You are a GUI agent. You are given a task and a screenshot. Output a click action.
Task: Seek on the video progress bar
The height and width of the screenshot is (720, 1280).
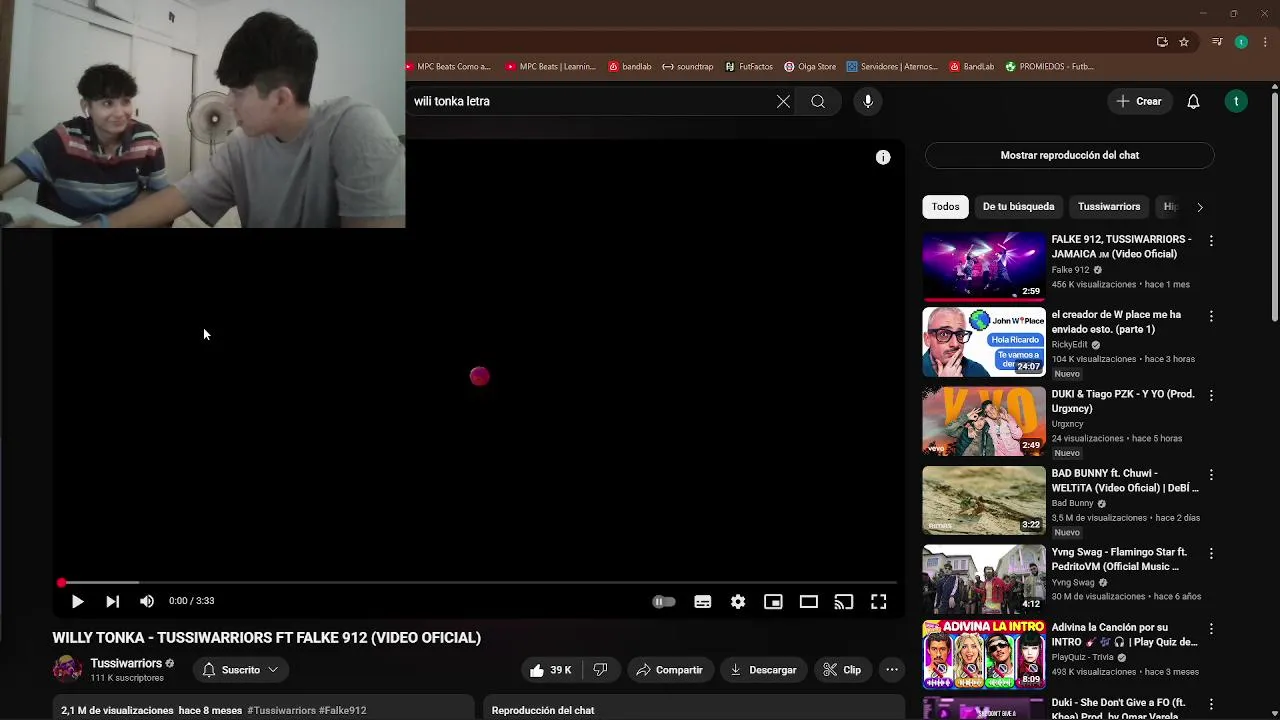(478, 582)
